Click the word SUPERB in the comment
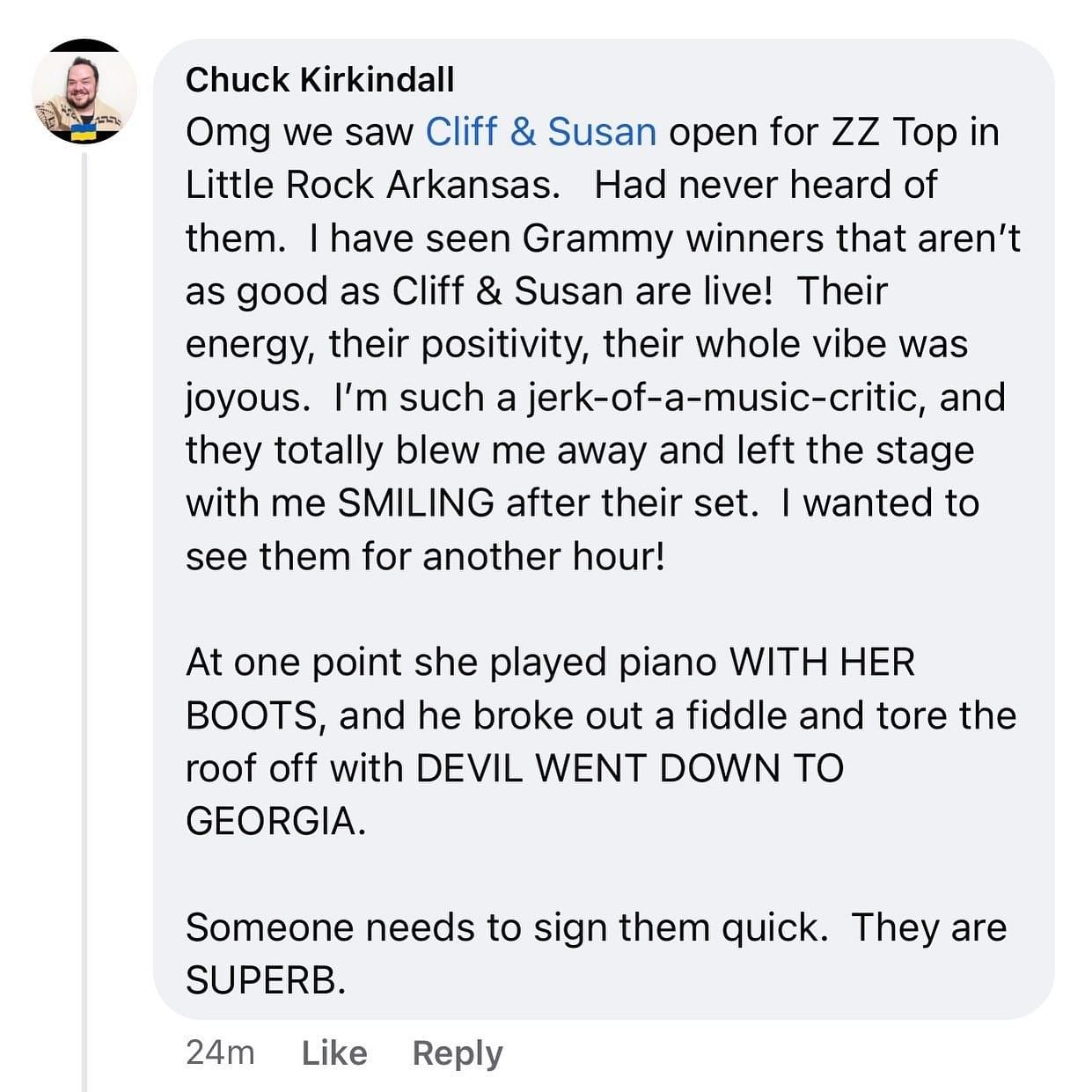This screenshot has height=1092, width=1092. [x=266, y=980]
